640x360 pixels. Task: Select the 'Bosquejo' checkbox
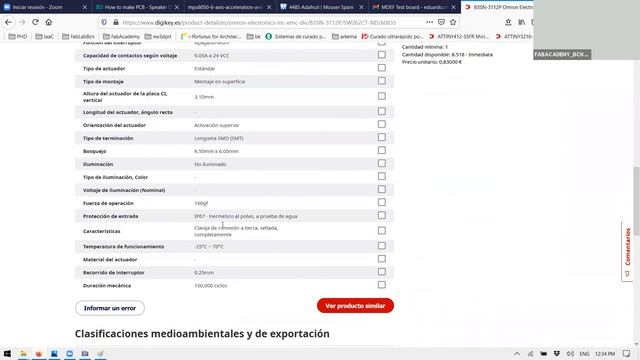point(382,150)
